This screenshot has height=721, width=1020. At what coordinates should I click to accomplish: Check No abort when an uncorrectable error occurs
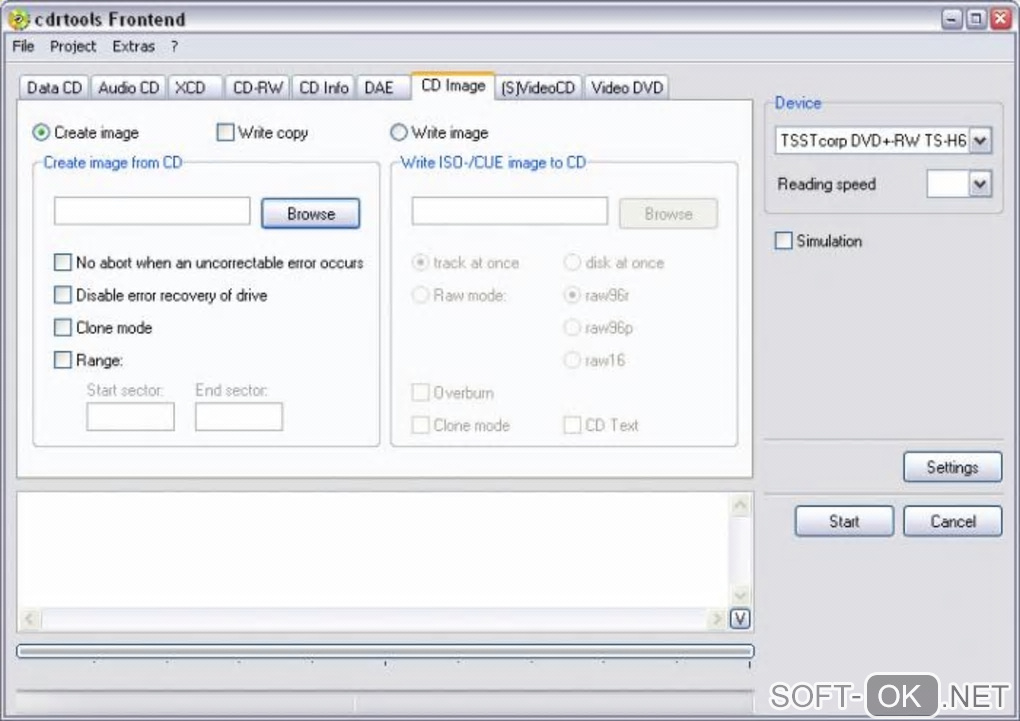click(62, 262)
